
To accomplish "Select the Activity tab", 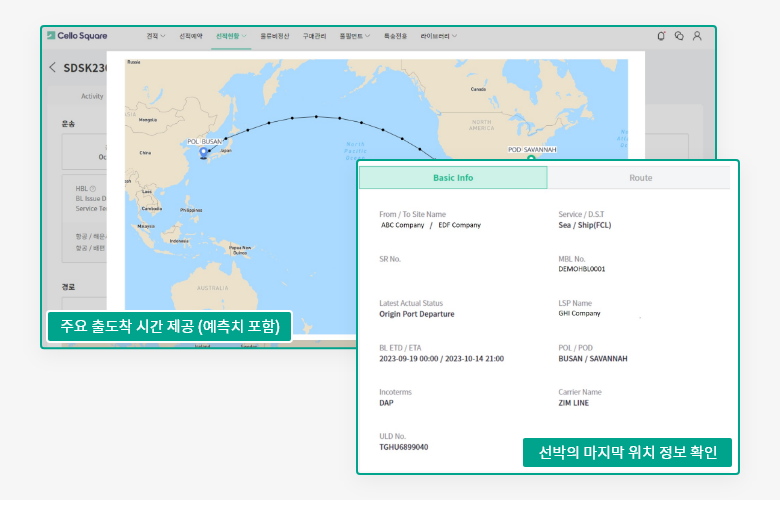I will point(92,97).
